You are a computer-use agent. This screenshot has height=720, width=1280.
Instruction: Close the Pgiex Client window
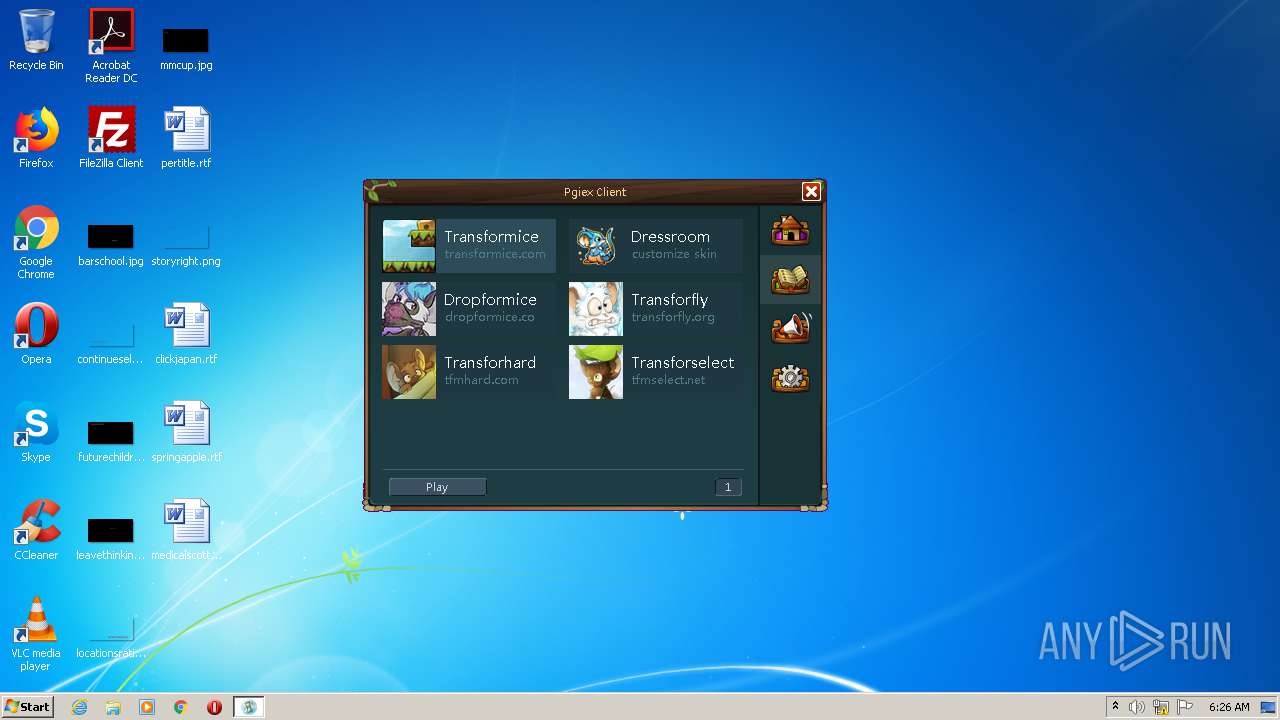(811, 192)
